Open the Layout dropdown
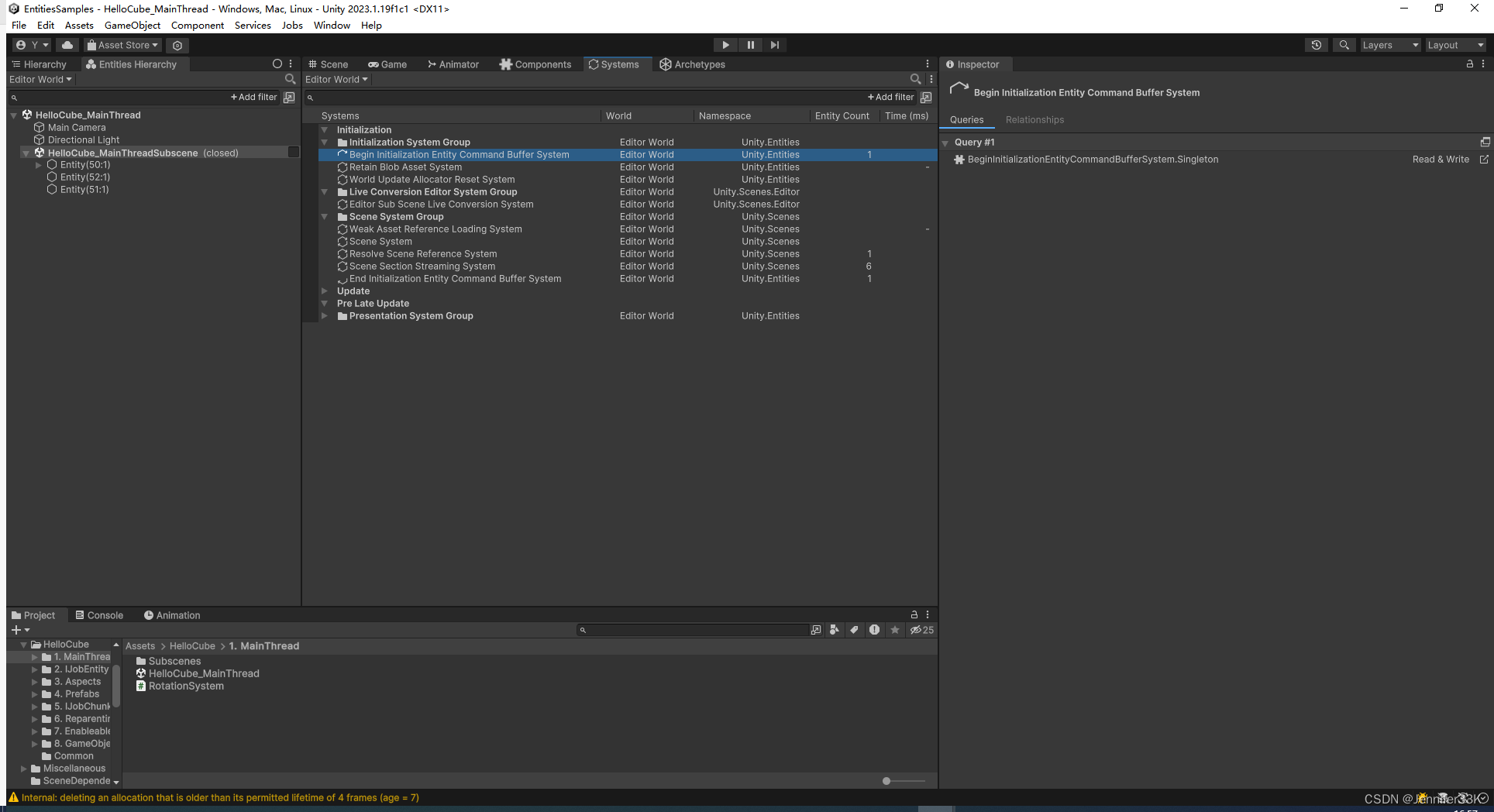 [x=1456, y=45]
